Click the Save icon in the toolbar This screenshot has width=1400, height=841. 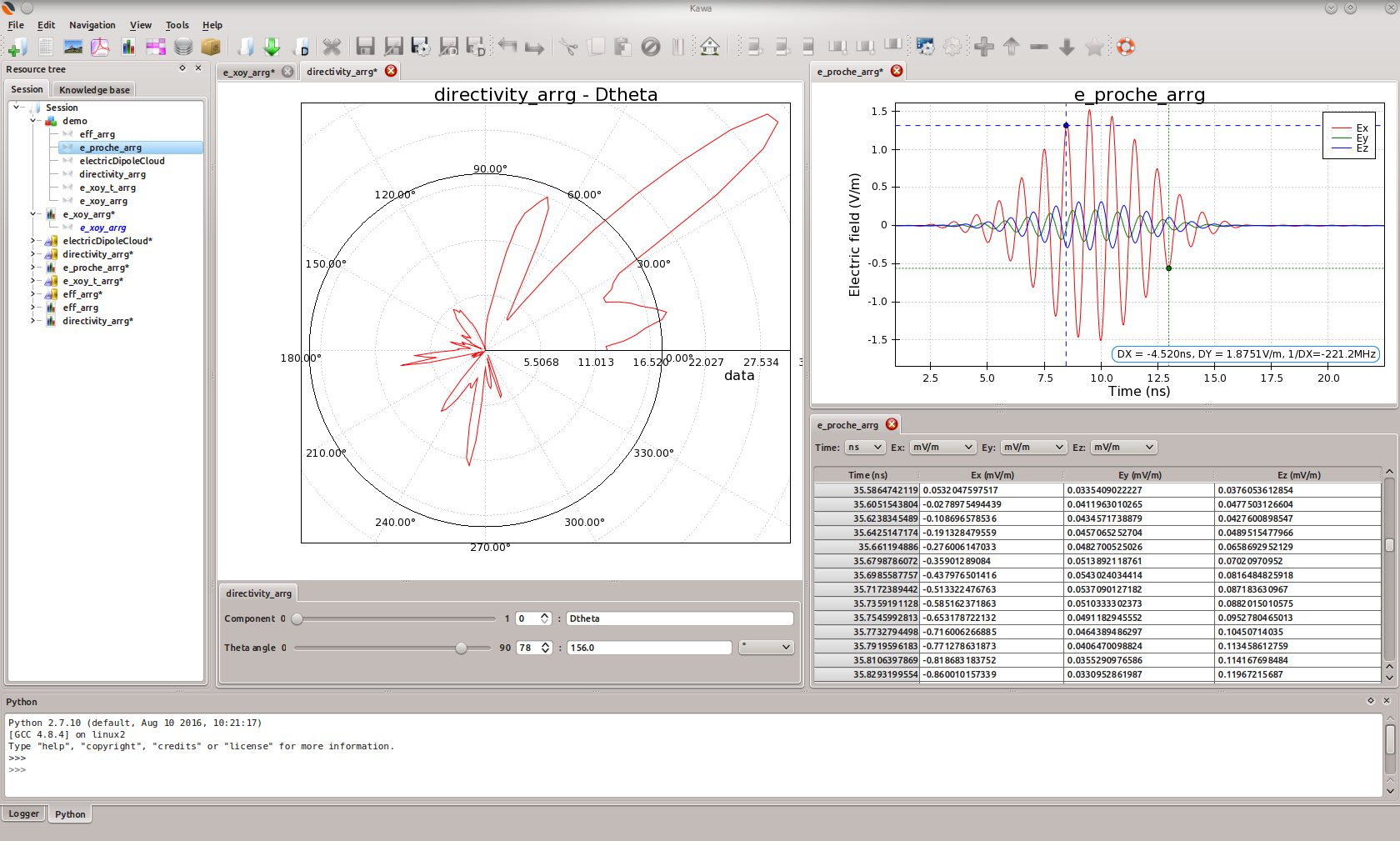(365, 48)
